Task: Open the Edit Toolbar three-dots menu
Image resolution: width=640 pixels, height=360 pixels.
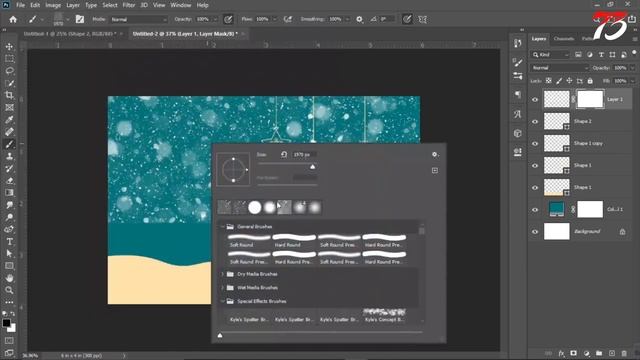Action: coord(9,302)
